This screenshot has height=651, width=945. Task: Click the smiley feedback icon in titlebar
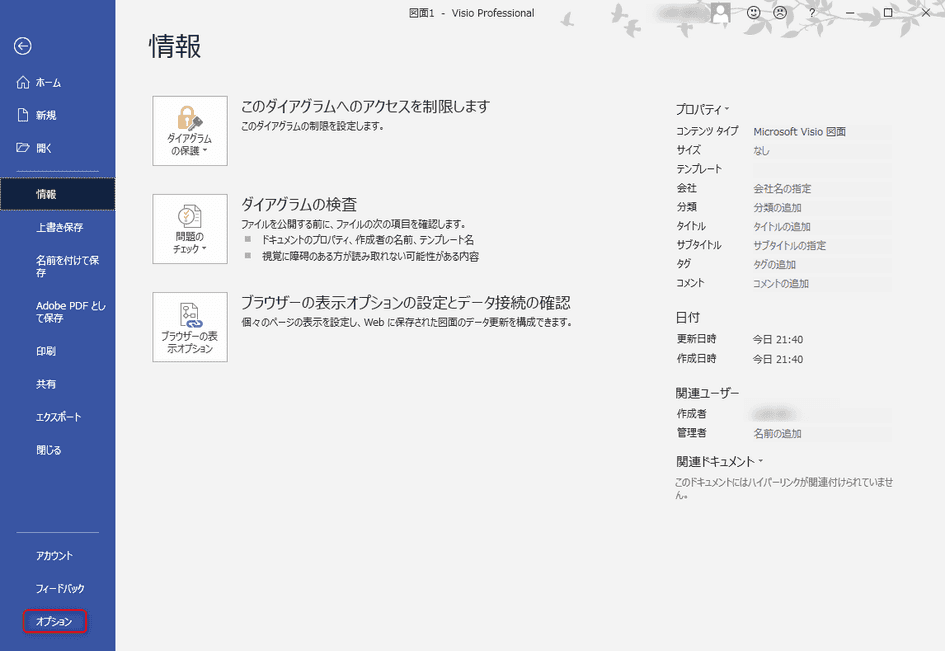coord(753,13)
